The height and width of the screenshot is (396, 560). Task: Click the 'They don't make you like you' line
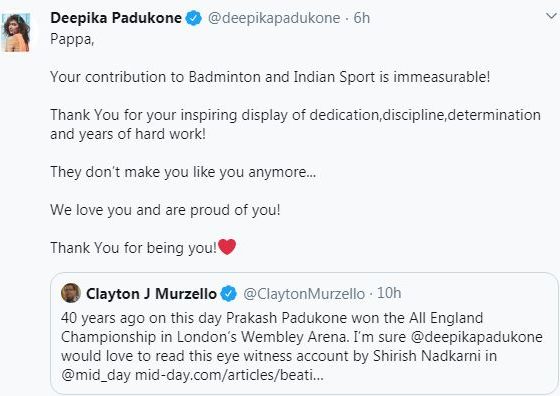tap(183, 172)
